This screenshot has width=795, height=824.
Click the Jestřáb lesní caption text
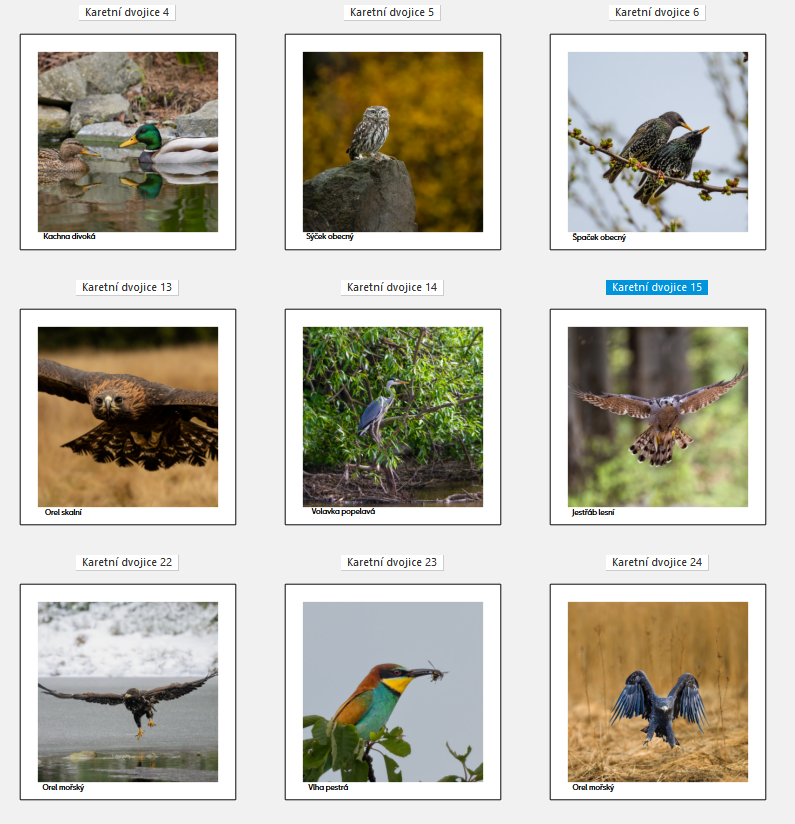[593, 512]
